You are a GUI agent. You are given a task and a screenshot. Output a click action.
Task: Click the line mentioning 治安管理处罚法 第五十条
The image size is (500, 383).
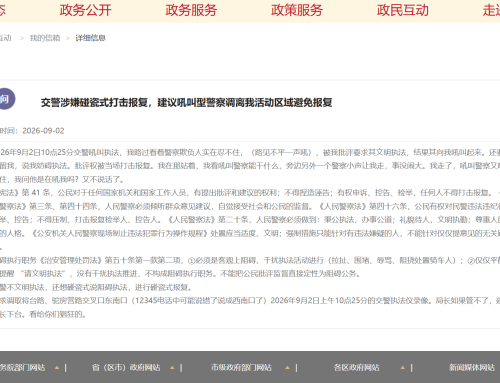tap(250, 260)
